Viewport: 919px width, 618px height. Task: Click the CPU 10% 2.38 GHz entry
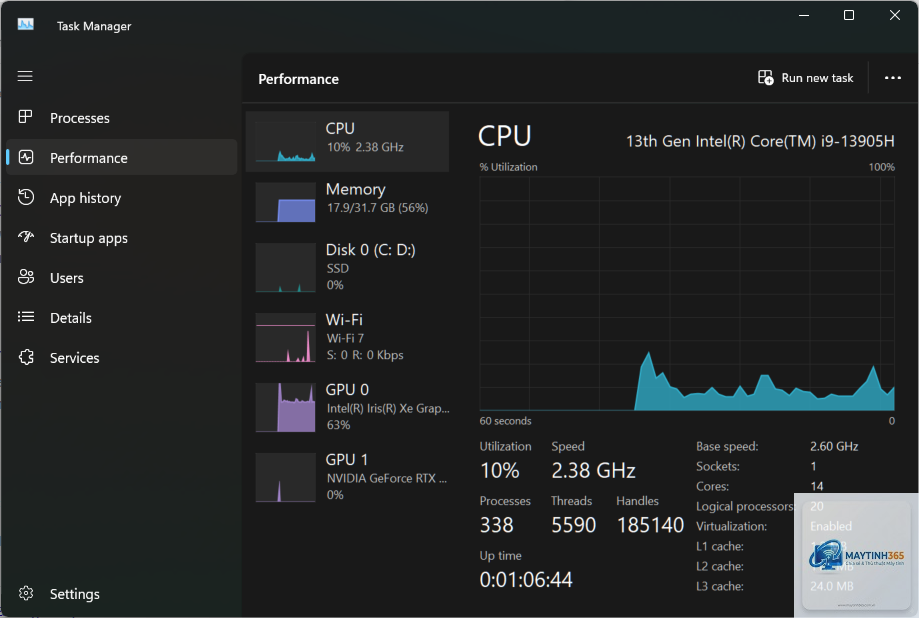coord(348,141)
